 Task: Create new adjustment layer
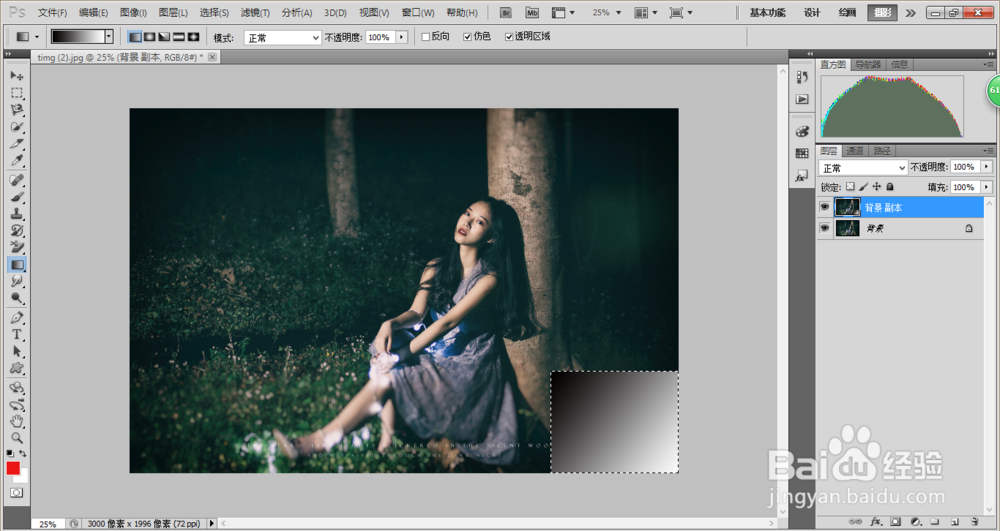click(x=915, y=521)
